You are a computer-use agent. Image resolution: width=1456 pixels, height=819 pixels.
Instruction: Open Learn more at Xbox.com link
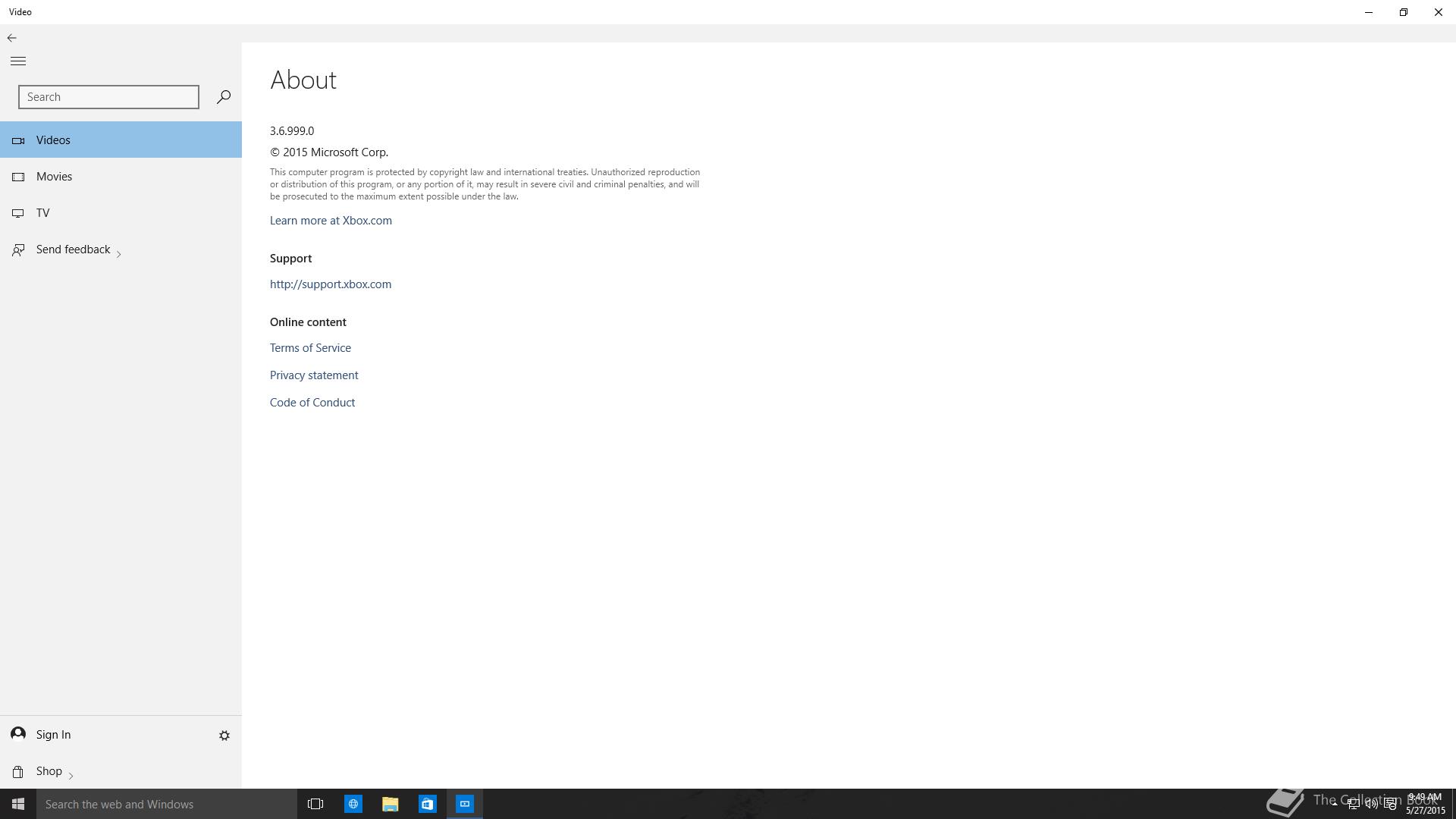click(x=331, y=221)
